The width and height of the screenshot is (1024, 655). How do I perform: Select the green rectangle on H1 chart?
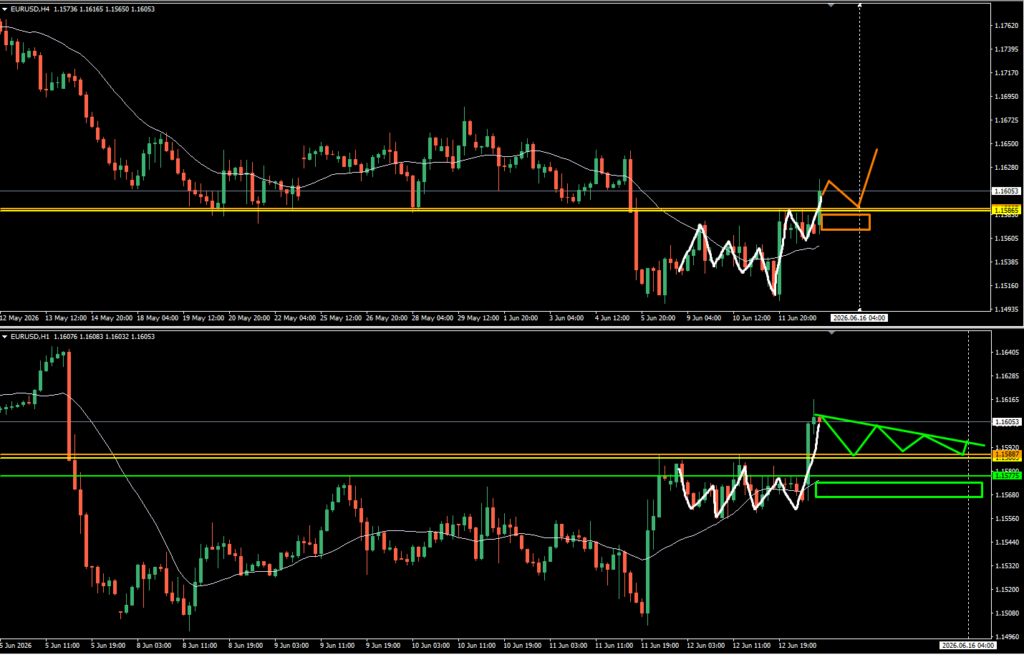[899, 490]
